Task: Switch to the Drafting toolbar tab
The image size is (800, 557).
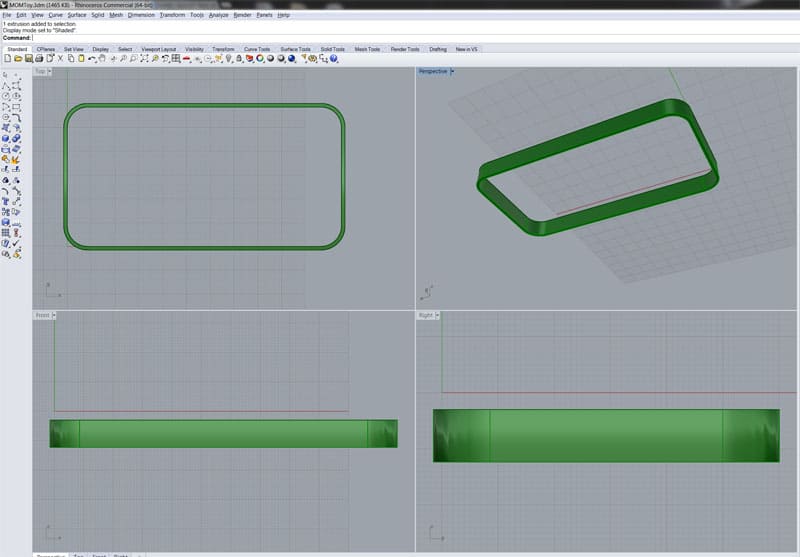Action: 438,49
